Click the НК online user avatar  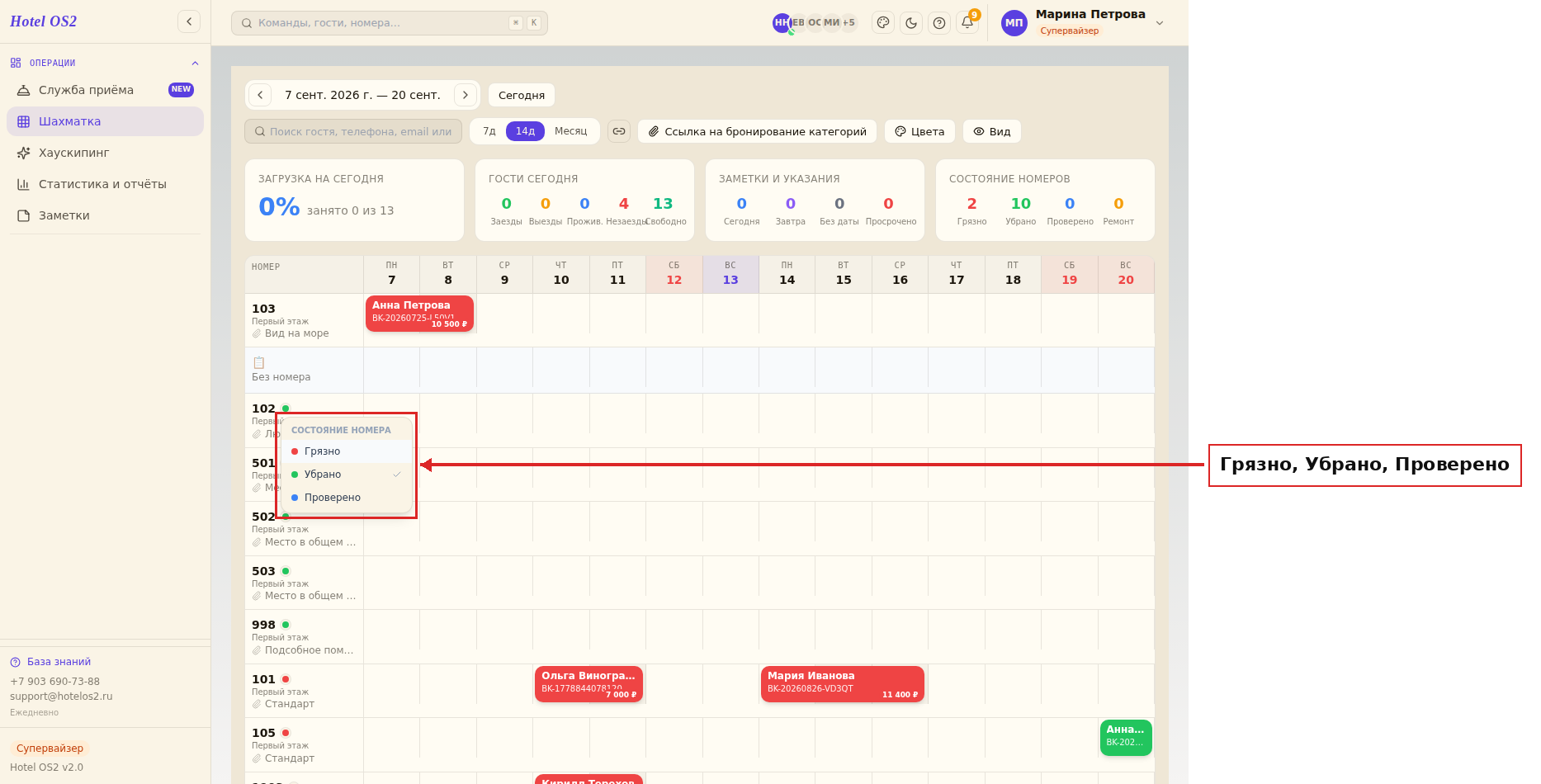point(782,23)
